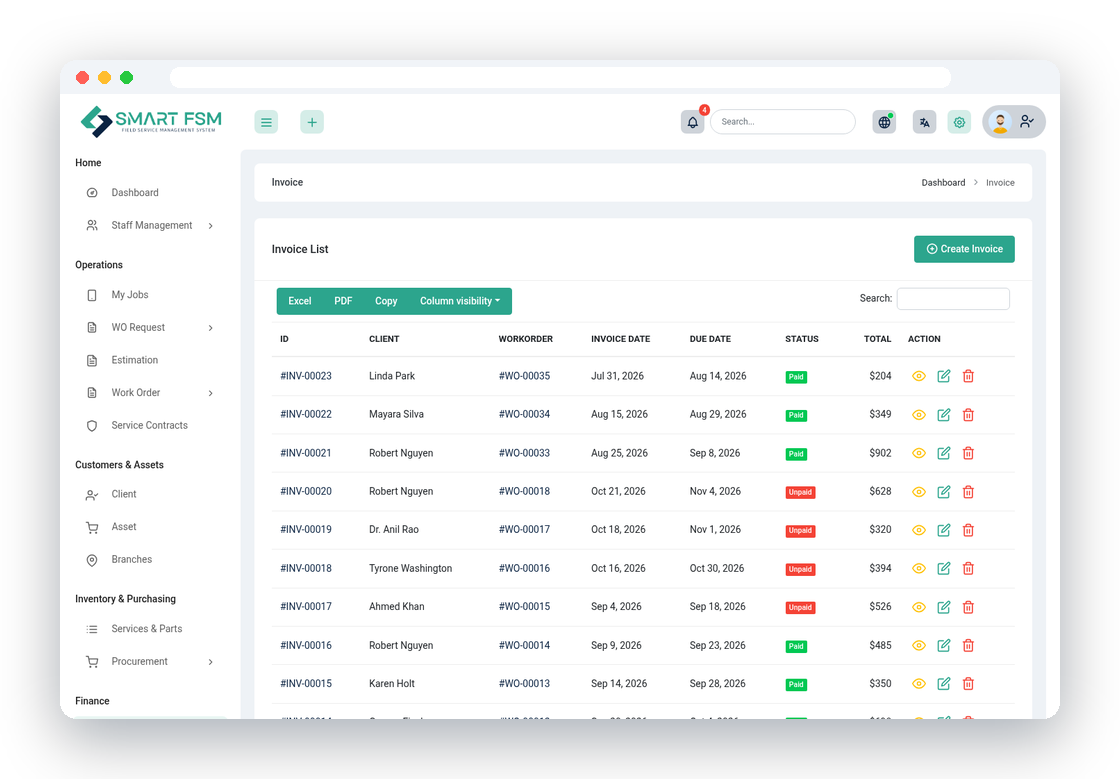Expand the WO Request submenu
This screenshot has height=779, width=1120.
pos(211,328)
